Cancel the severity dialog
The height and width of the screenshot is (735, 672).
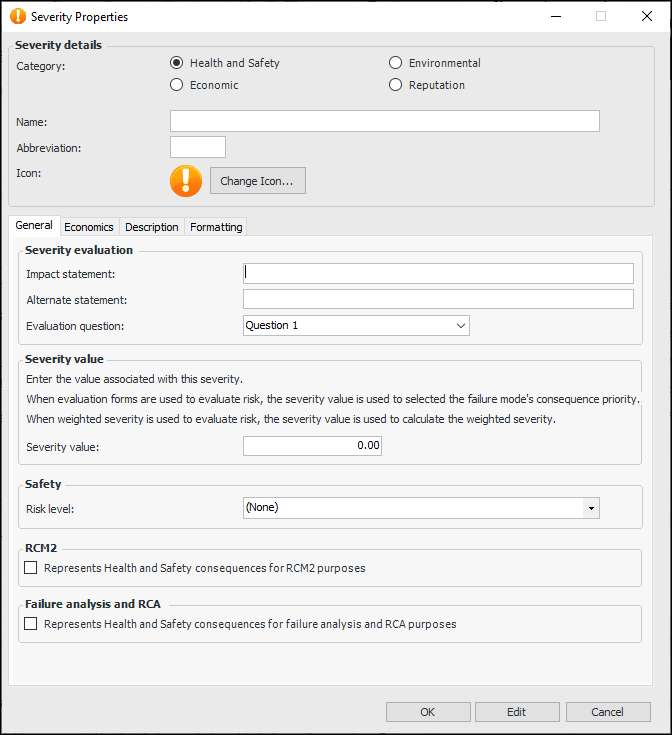coord(607,712)
